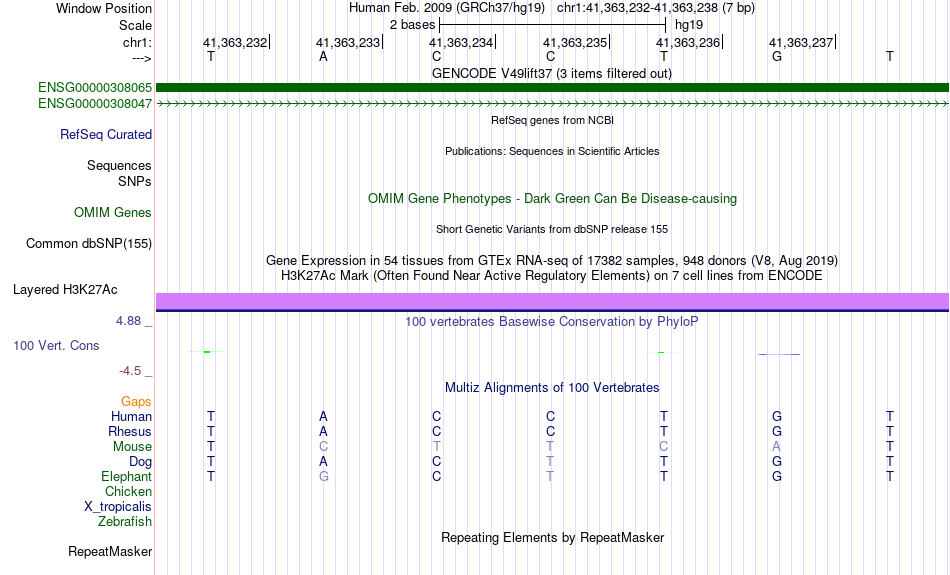Select the 100 Vert. Cons label
The height and width of the screenshot is (575, 950).
[56, 345]
